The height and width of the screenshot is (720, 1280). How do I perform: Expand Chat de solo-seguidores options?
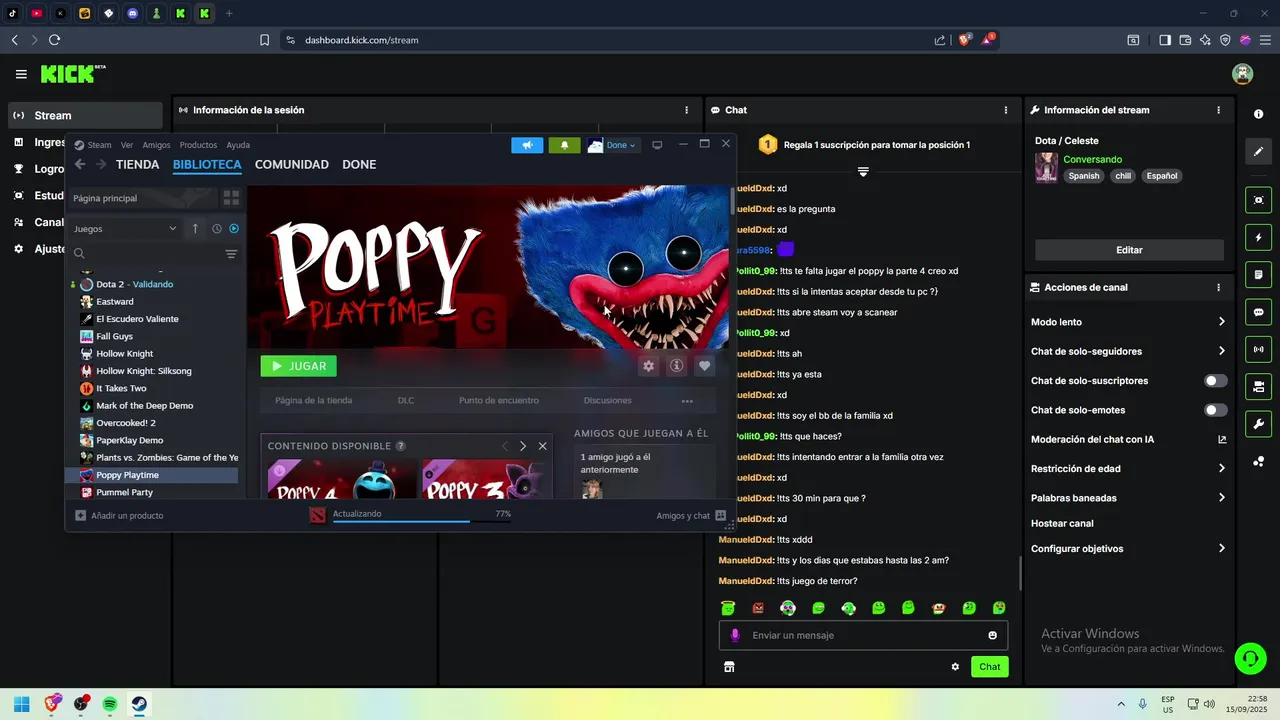(x=1221, y=351)
